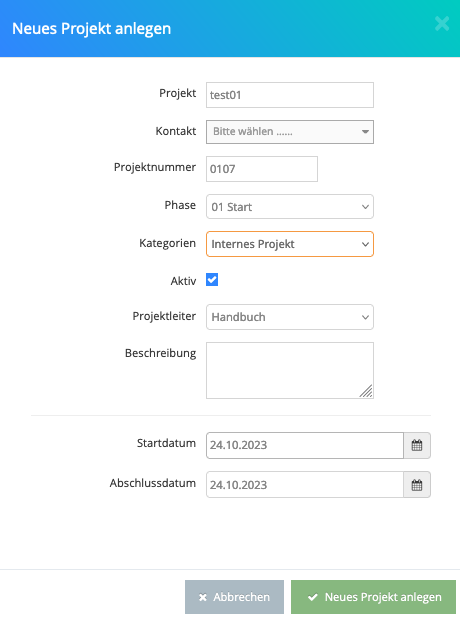Click the Aktiv label text

coord(183,281)
